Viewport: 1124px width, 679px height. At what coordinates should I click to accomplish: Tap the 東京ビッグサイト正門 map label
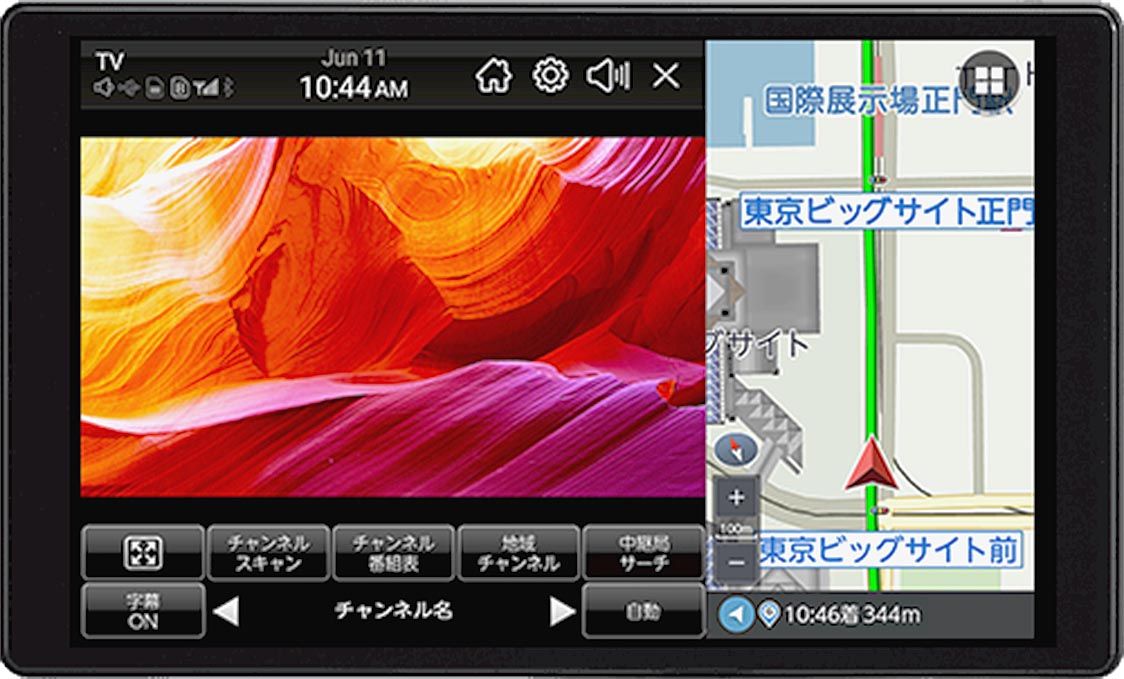point(885,212)
